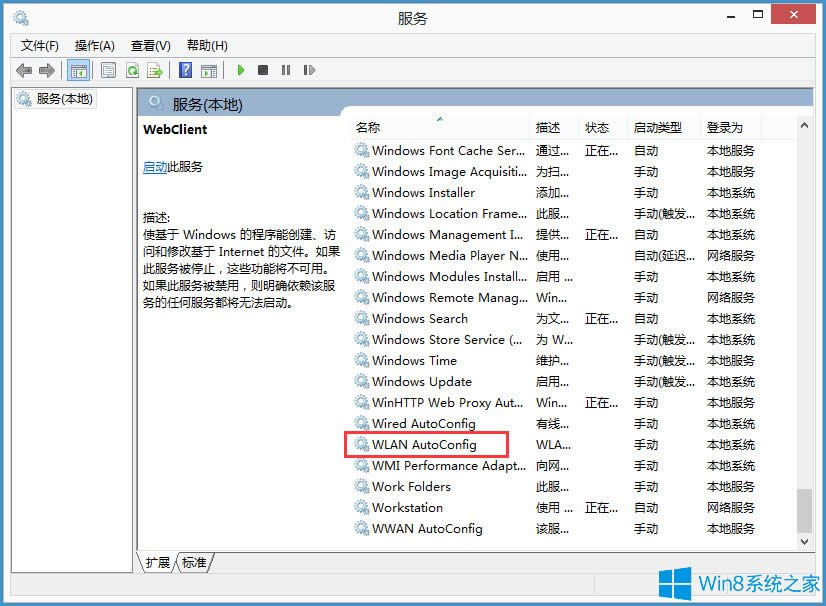
Task: Toggle the action pane visibility icon
Action: point(209,70)
